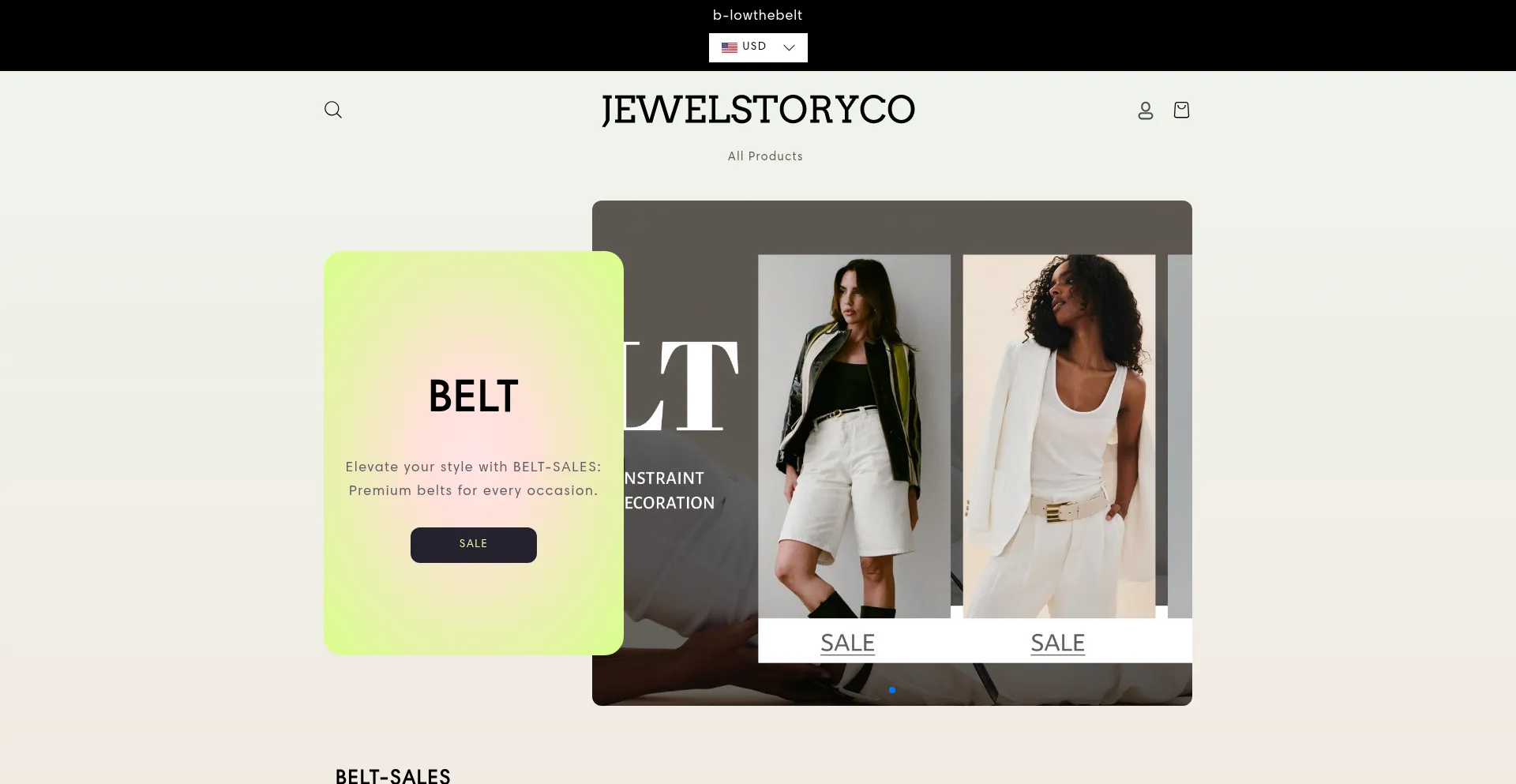Click the dark SALE button
The height and width of the screenshot is (784, 1516).
[x=474, y=545]
